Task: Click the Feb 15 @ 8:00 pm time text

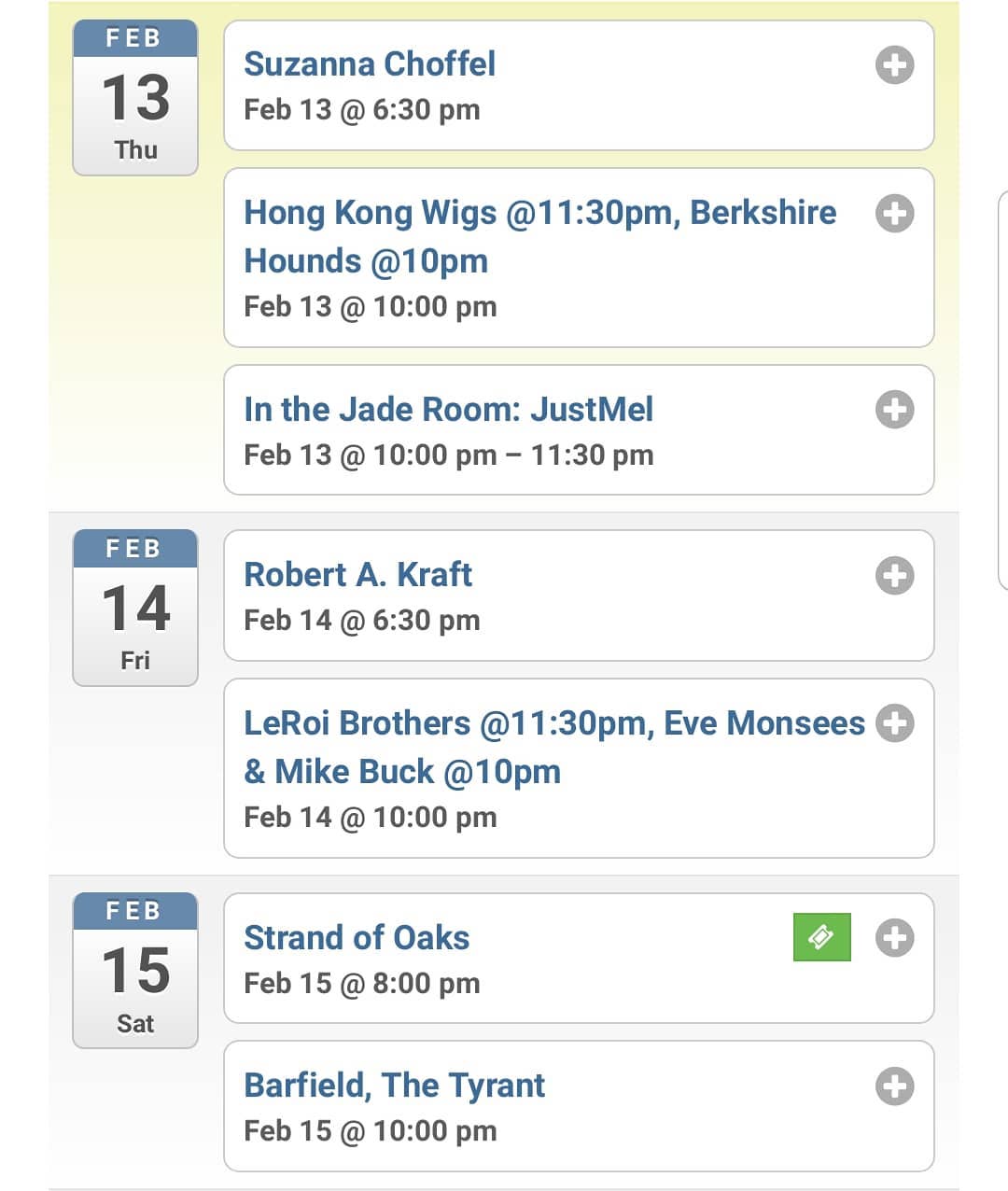Action: pyautogui.click(x=362, y=984)
